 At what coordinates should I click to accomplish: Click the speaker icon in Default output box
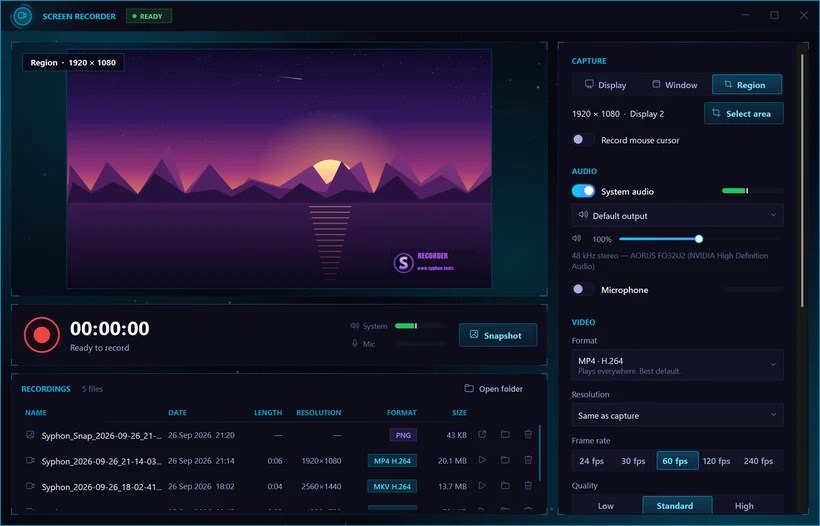583,215
